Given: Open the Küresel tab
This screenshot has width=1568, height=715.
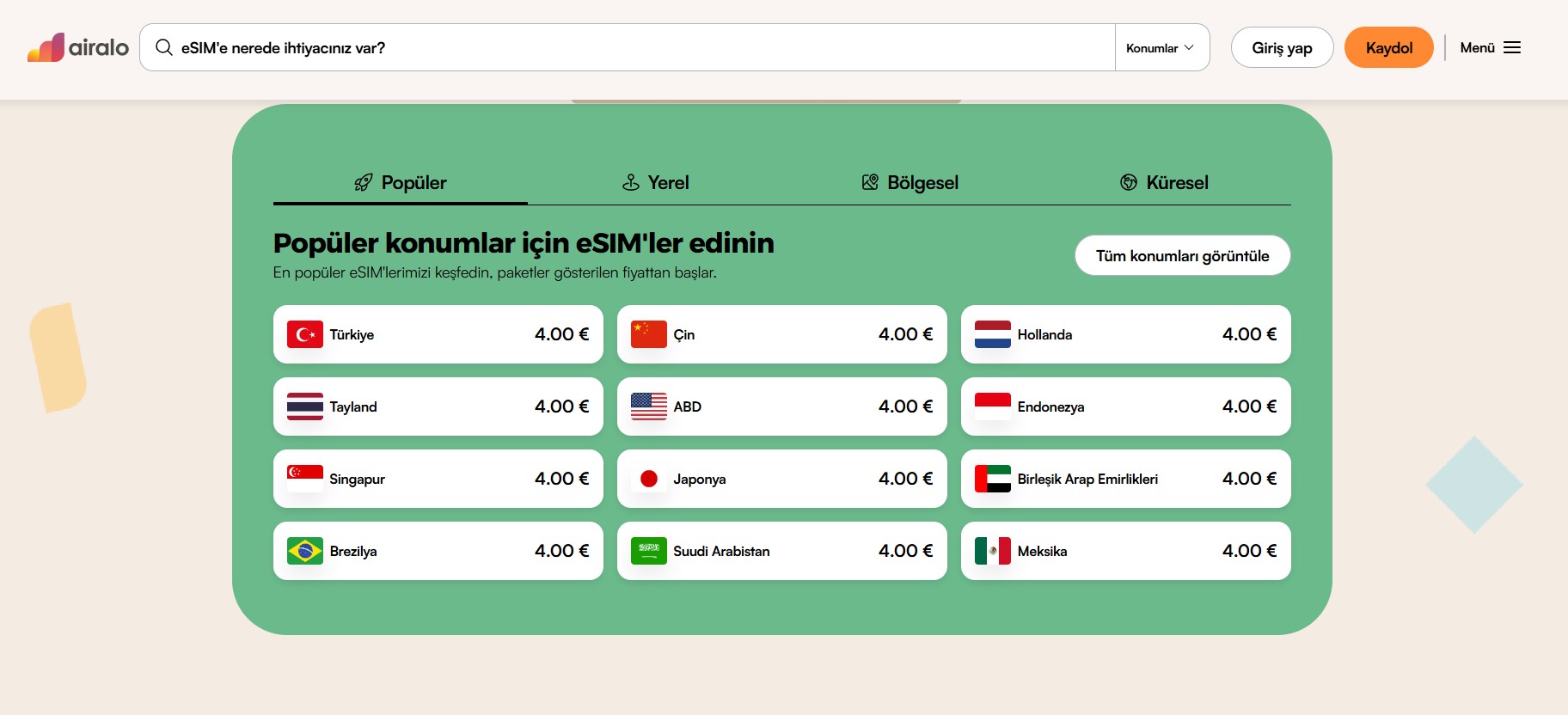Looking at the screenshot, I should [x=1164, y=182].
